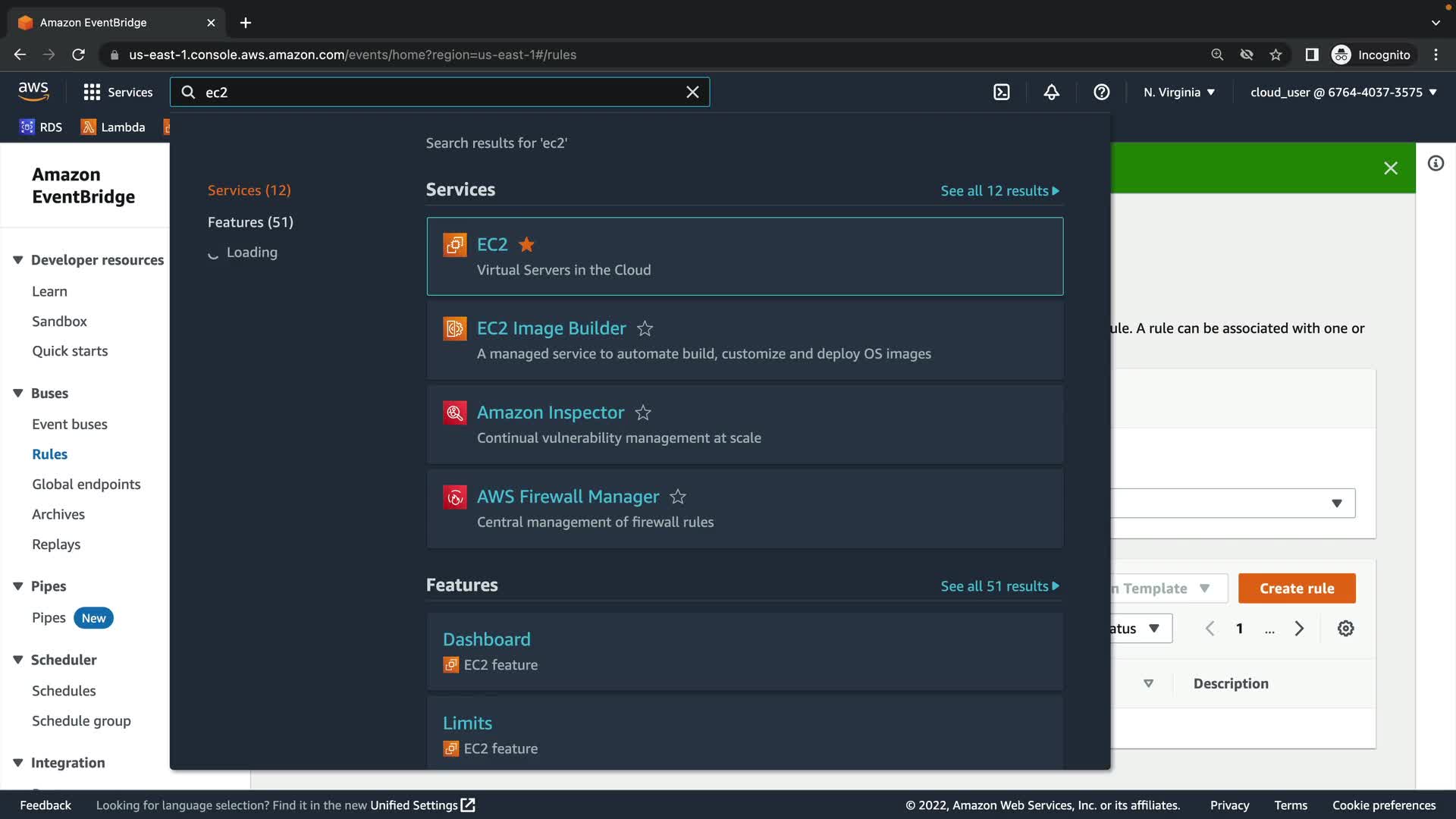
Task: Clear the ec2 search text
Action: [x=692, y=92]
